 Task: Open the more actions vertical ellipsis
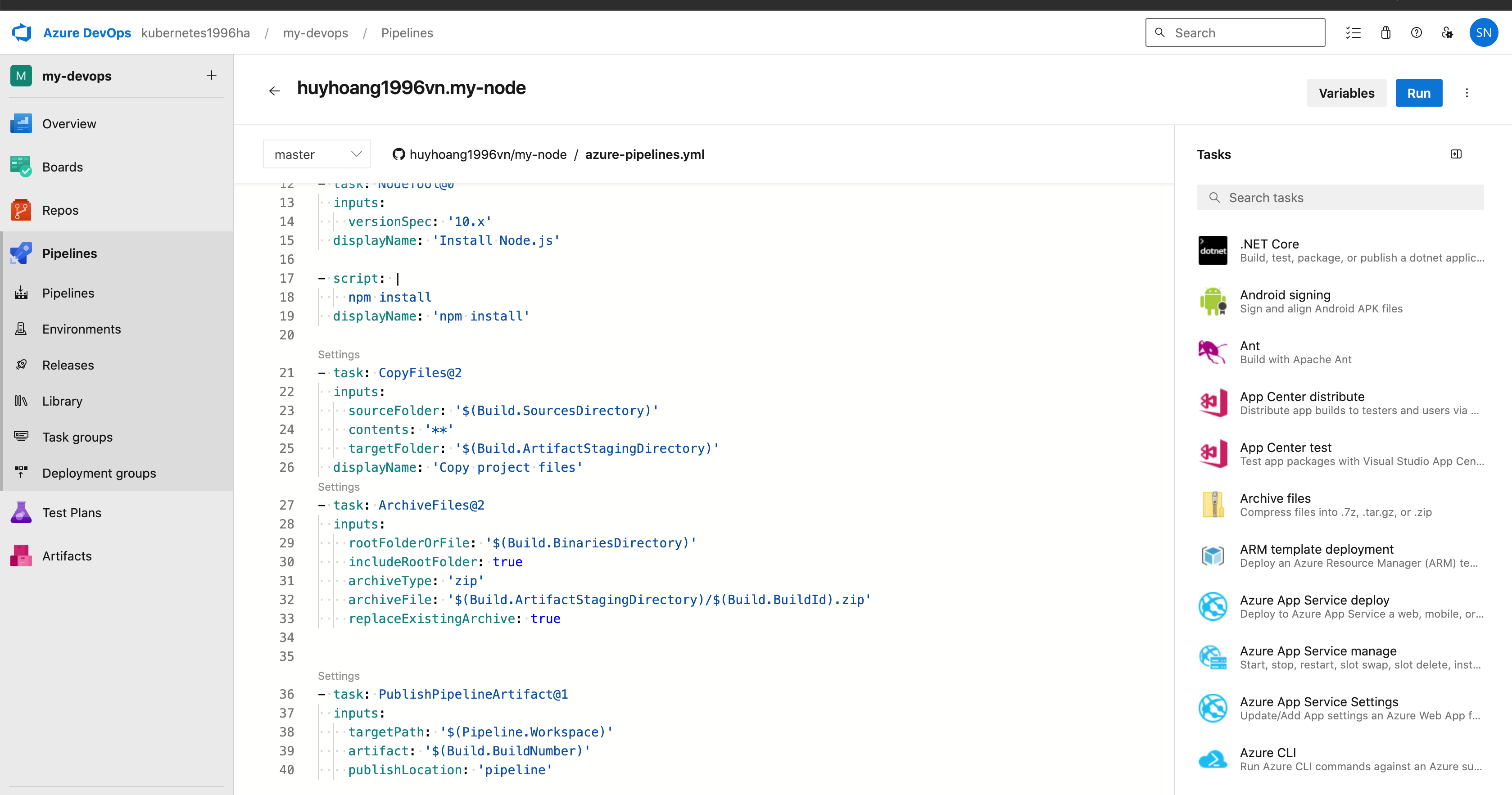(1467, 93)
